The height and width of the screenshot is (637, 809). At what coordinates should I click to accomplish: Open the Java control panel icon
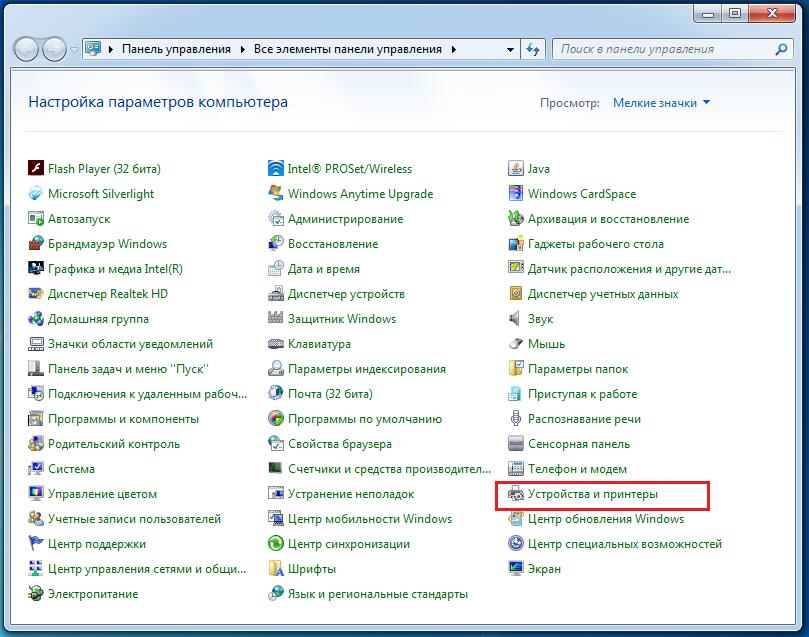(x=516, y=169)
